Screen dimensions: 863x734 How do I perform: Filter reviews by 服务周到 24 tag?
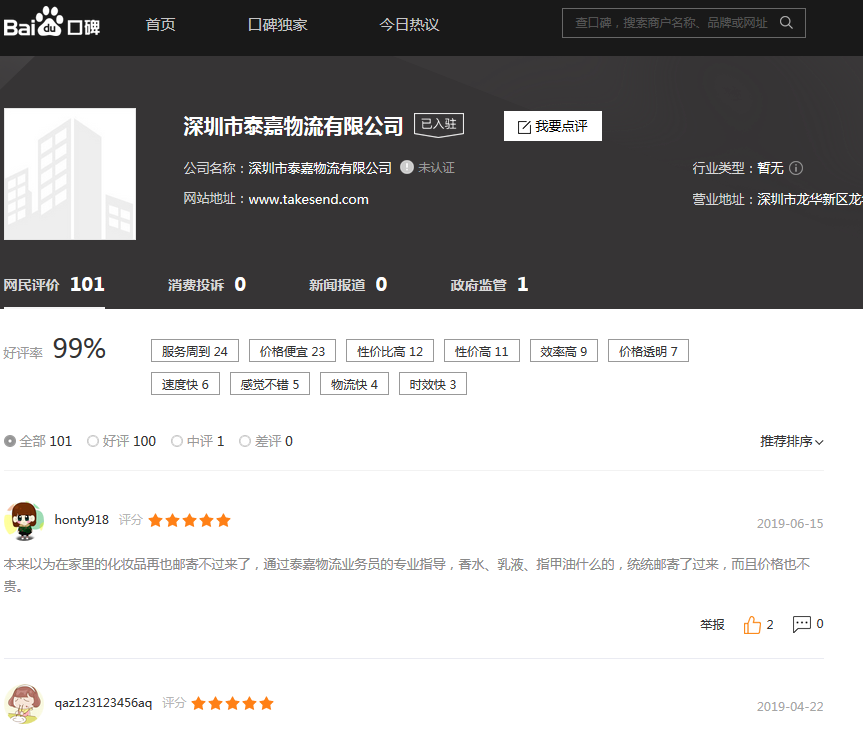click(x=195, y=351)
